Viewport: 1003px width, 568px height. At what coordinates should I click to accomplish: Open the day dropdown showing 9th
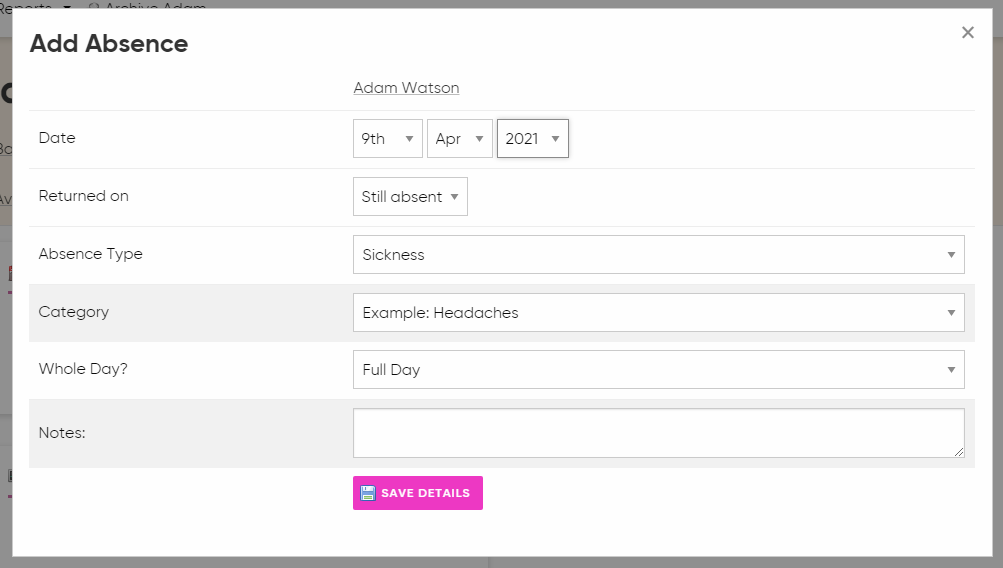pos(387,139)
